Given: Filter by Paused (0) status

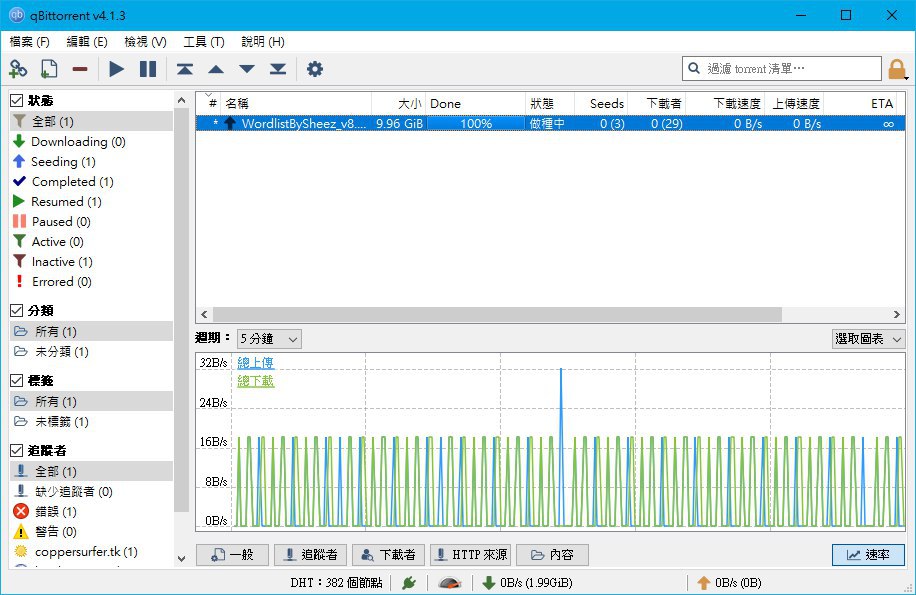Looking at the screenshot, I should [x=61, y=222].
